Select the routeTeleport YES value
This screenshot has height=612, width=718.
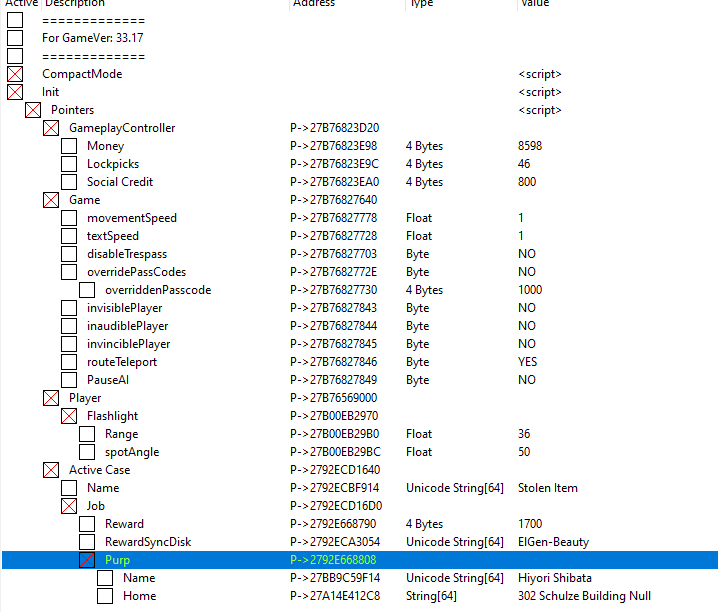pos(527,362)
